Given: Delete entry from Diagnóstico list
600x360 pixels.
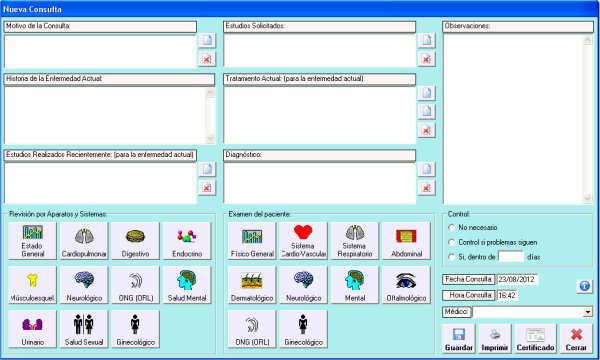Looking at the screenshot, I should (426, 188).
